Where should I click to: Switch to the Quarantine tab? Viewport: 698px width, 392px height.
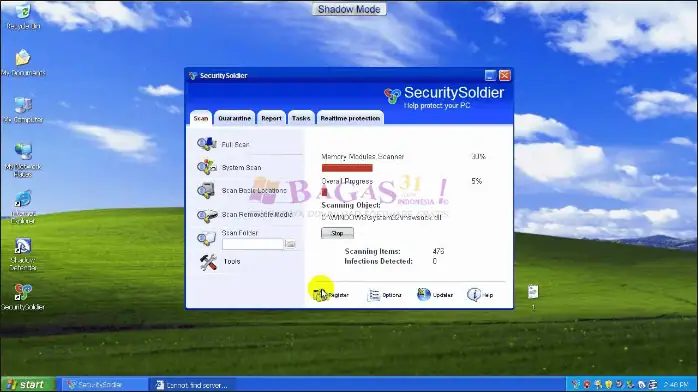(x=235, y=118)
